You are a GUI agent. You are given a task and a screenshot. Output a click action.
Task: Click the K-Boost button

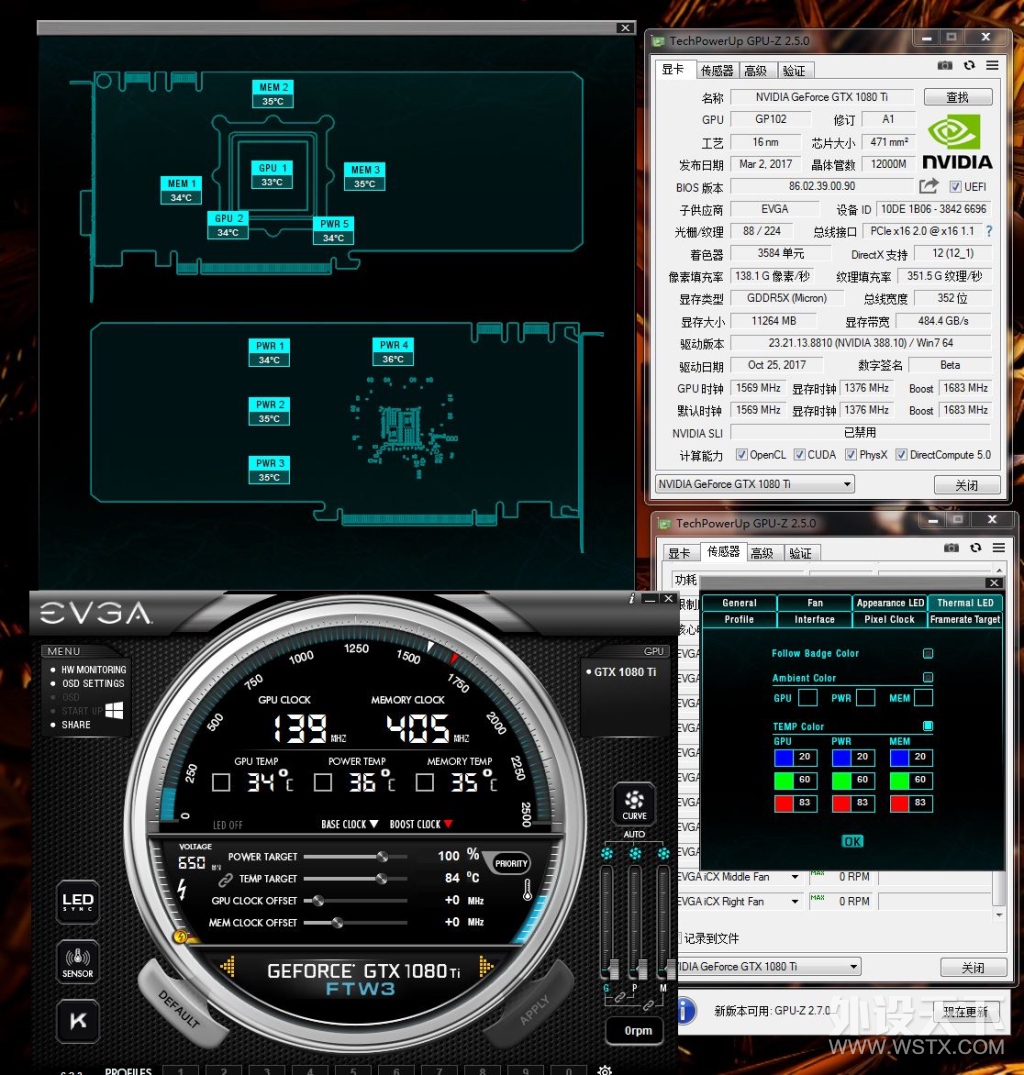pos(77,1021)
